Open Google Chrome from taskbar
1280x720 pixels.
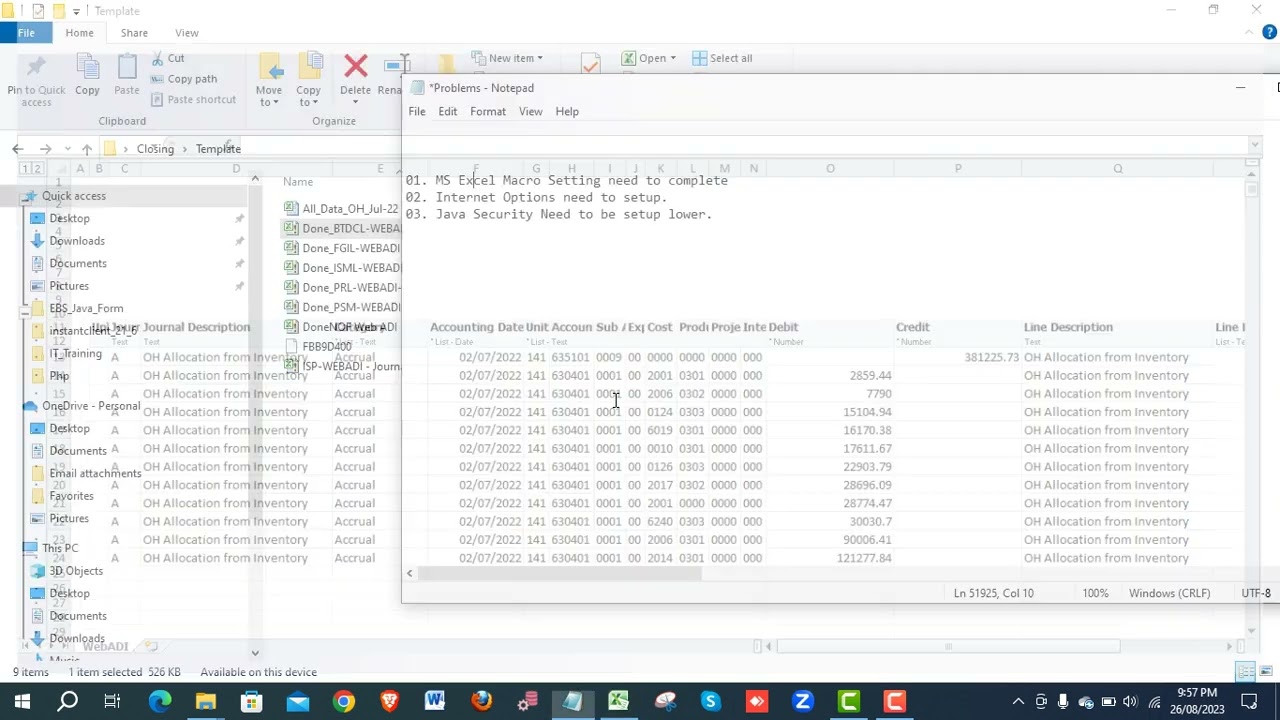coord(343,702)
